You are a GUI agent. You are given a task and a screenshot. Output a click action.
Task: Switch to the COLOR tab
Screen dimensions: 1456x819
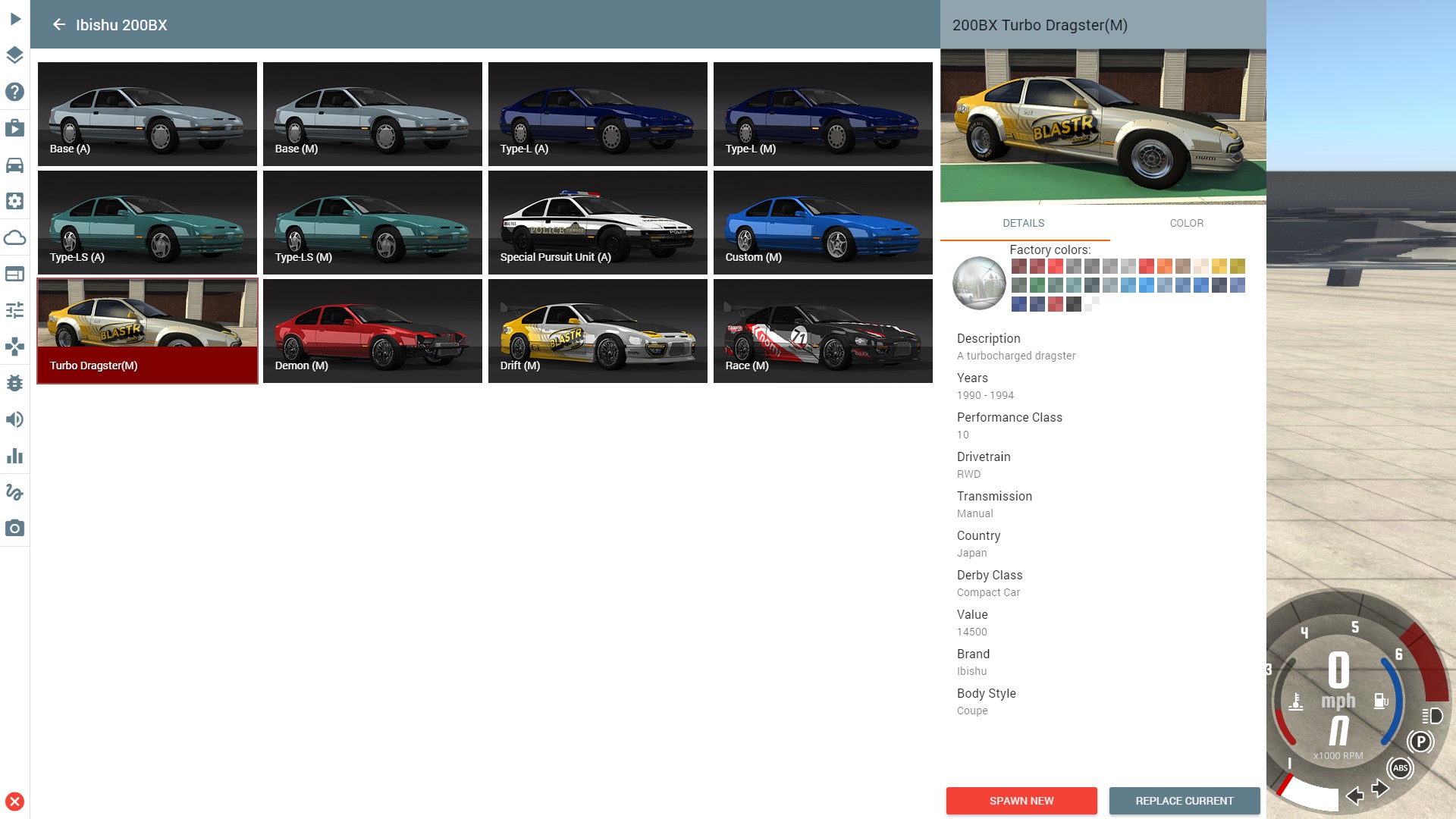click(1186, 223)
